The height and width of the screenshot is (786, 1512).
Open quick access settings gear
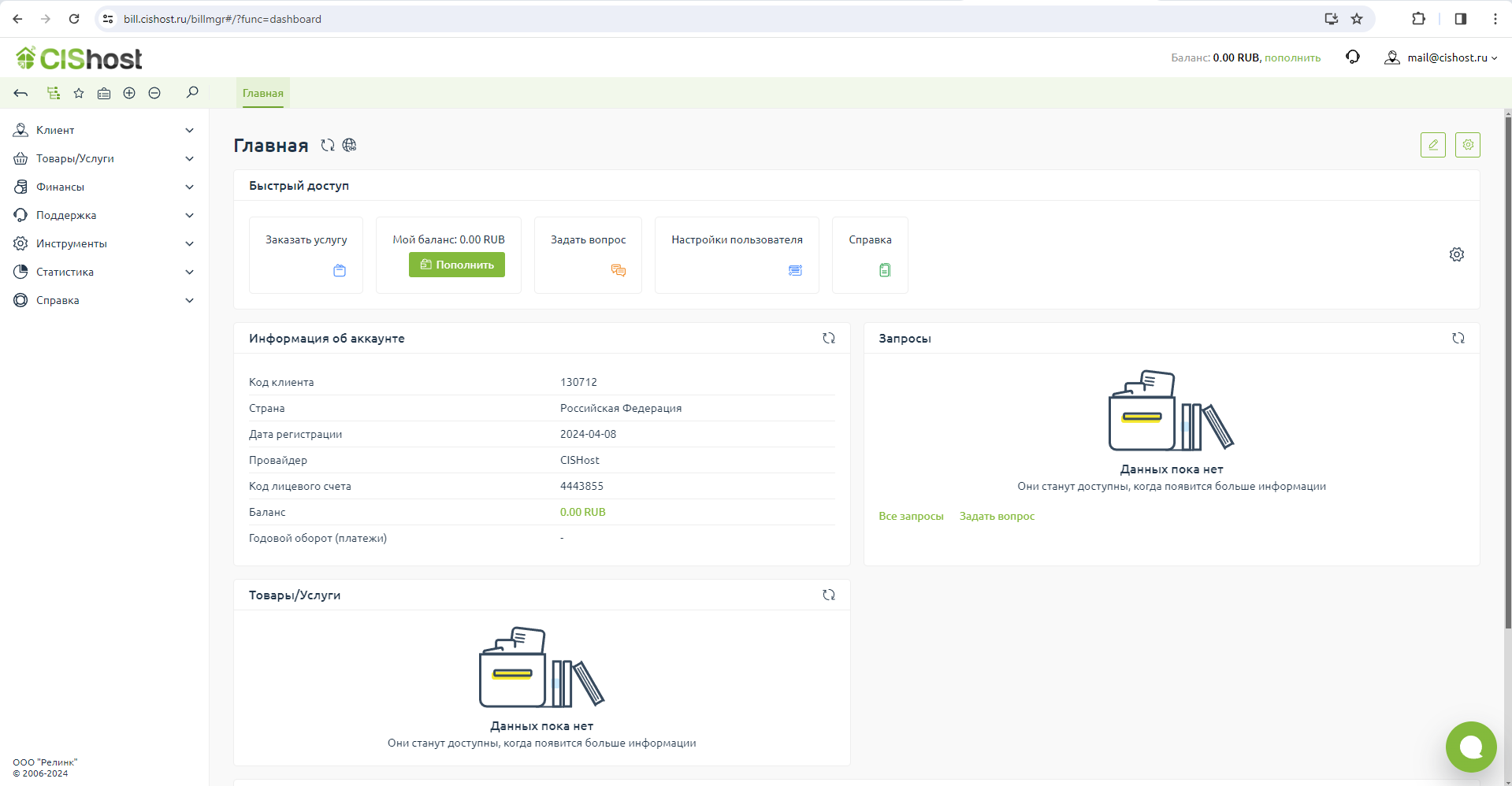tap(1456, 254)
